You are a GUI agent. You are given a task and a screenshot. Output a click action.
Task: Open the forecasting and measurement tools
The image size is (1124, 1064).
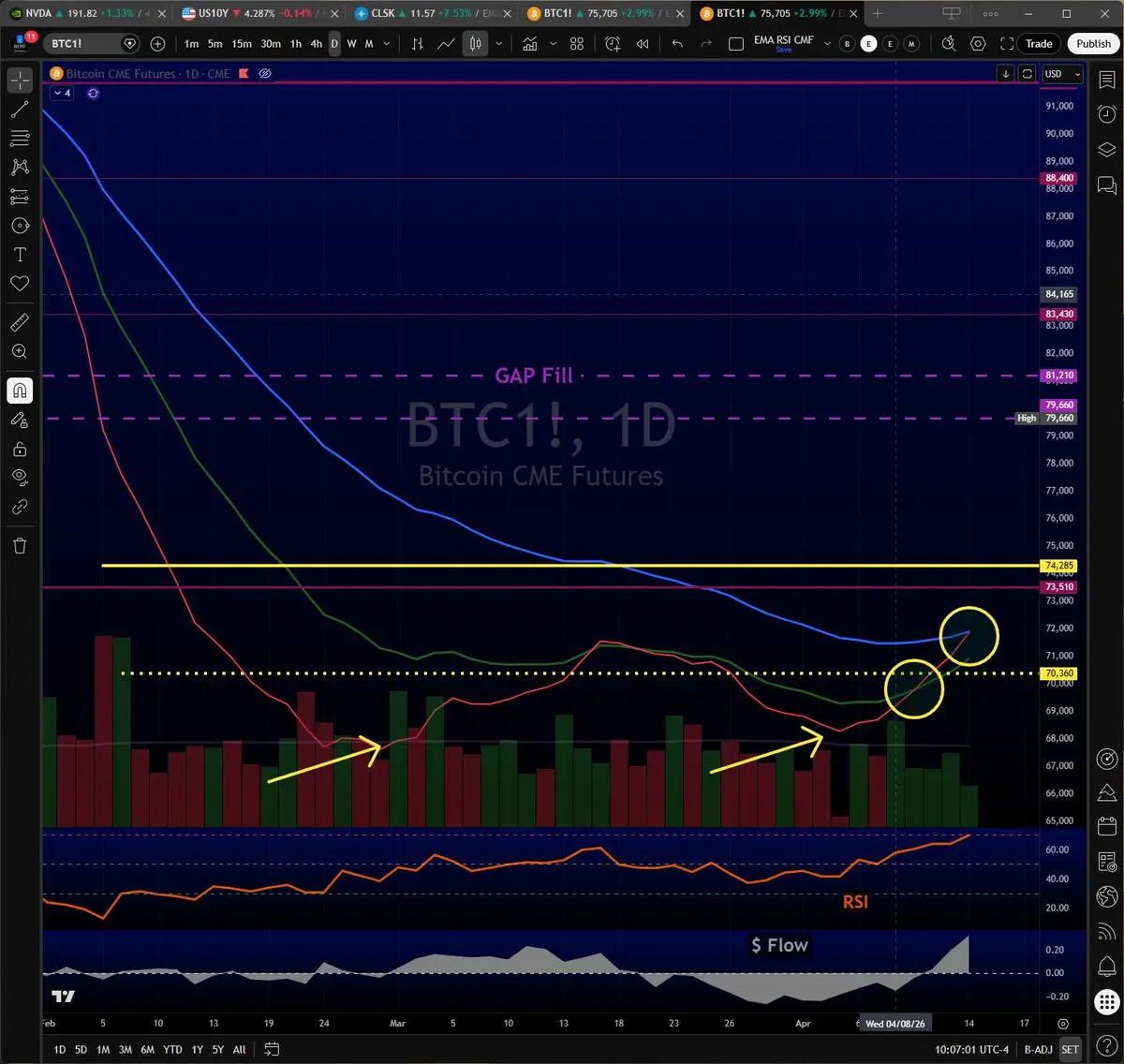coord(20,197)
